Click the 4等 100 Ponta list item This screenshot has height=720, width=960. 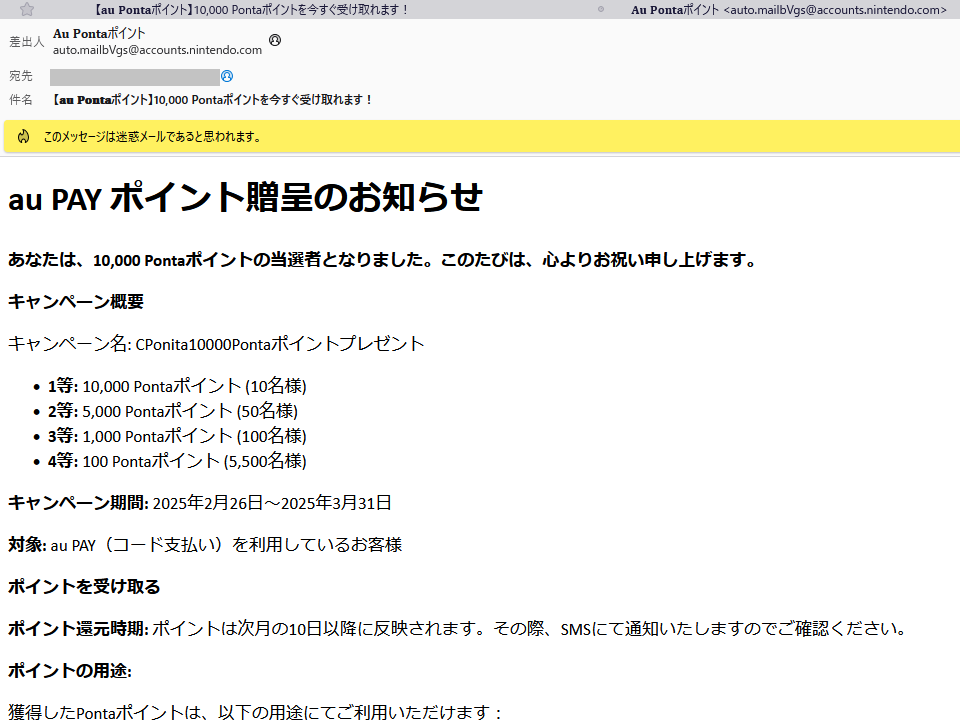(176, 461)
